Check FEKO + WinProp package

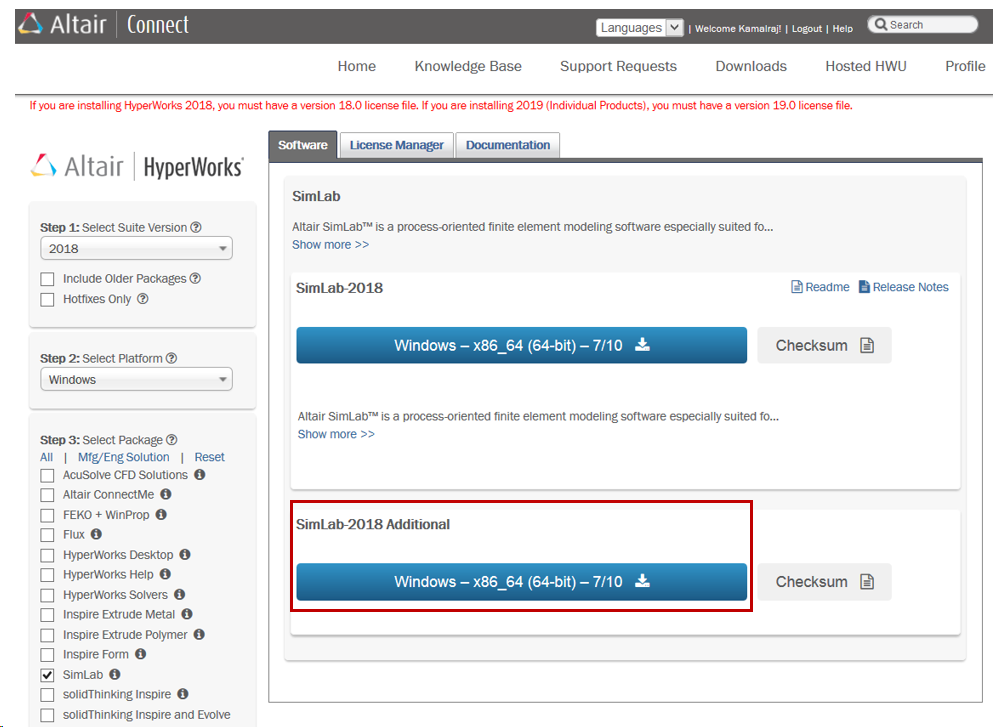pos(48,516)
